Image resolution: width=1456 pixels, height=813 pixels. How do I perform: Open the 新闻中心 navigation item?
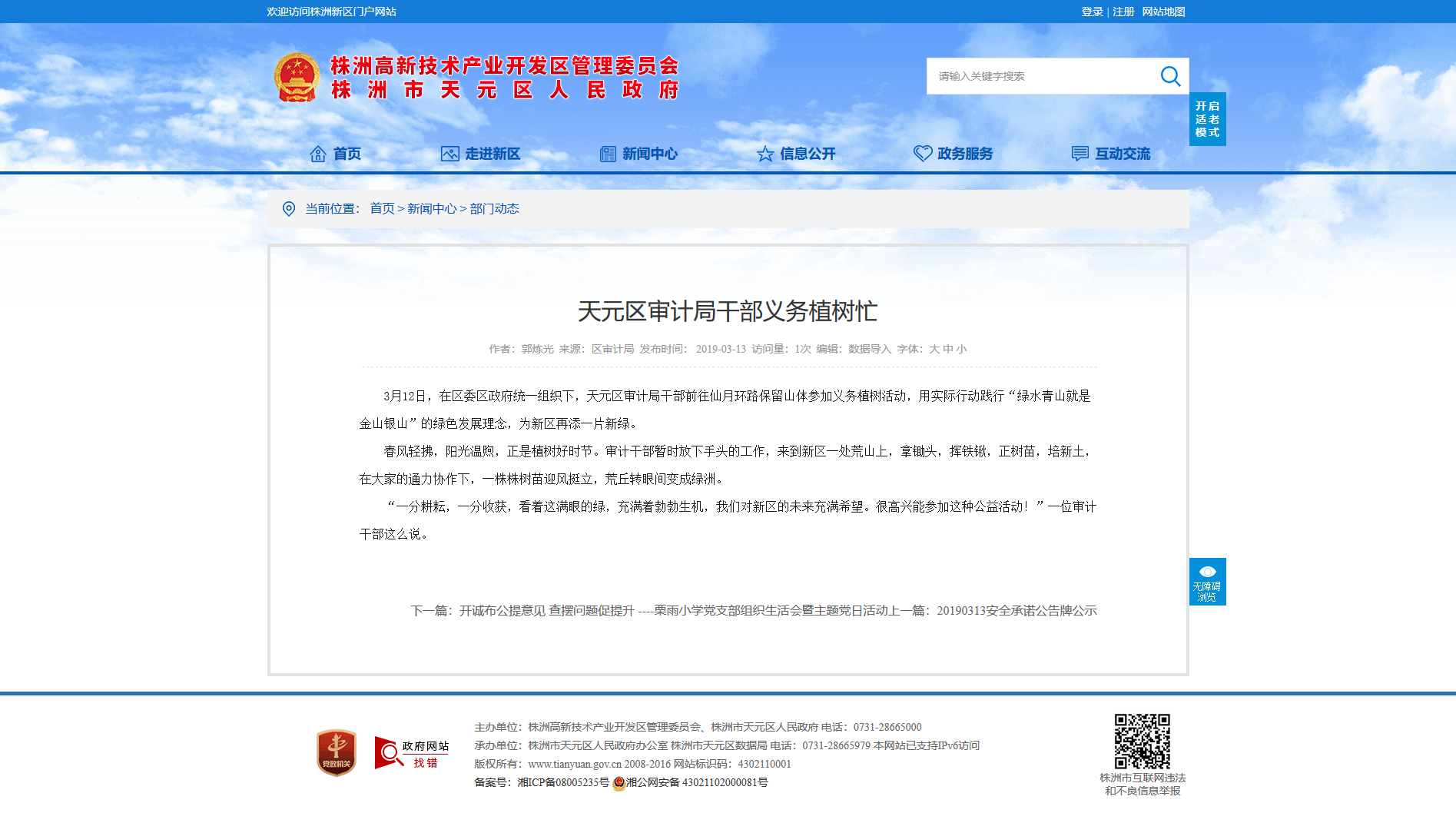coord(650,154)
